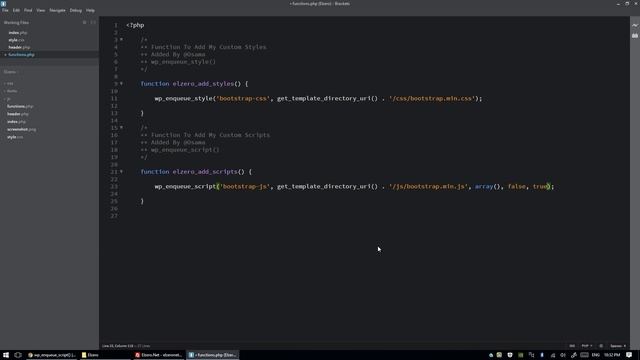Select index.php in Working Files
This screenshot has height=360, width=640.
(x=18, y=33)
